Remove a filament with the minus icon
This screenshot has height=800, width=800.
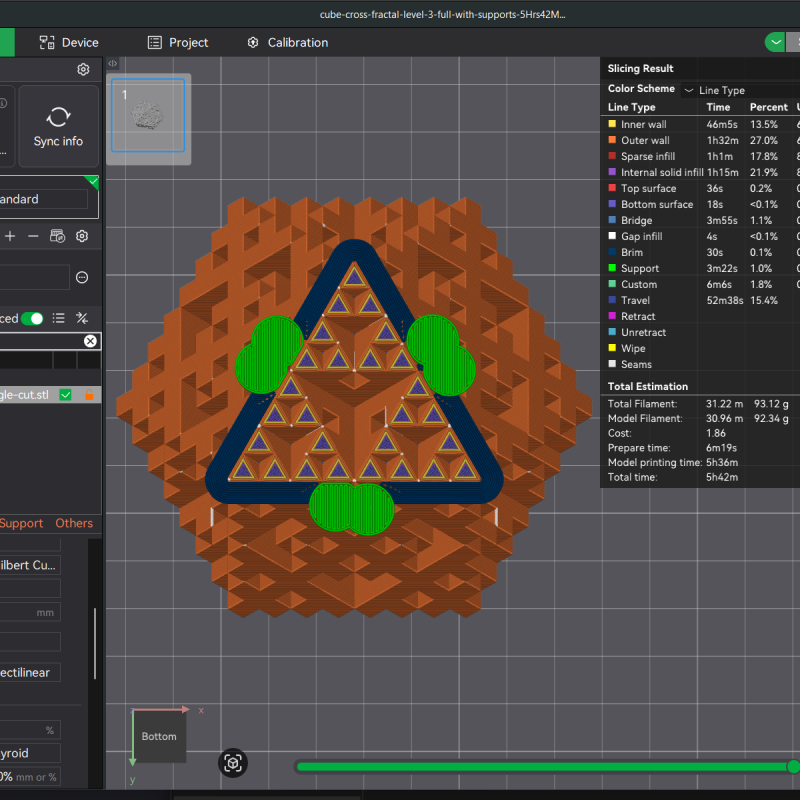click(x=34, y=236)
